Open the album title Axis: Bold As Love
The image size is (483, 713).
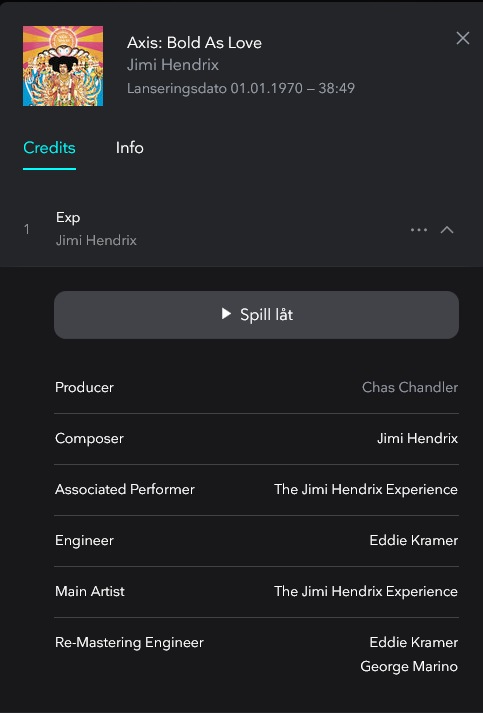(194, 43)
